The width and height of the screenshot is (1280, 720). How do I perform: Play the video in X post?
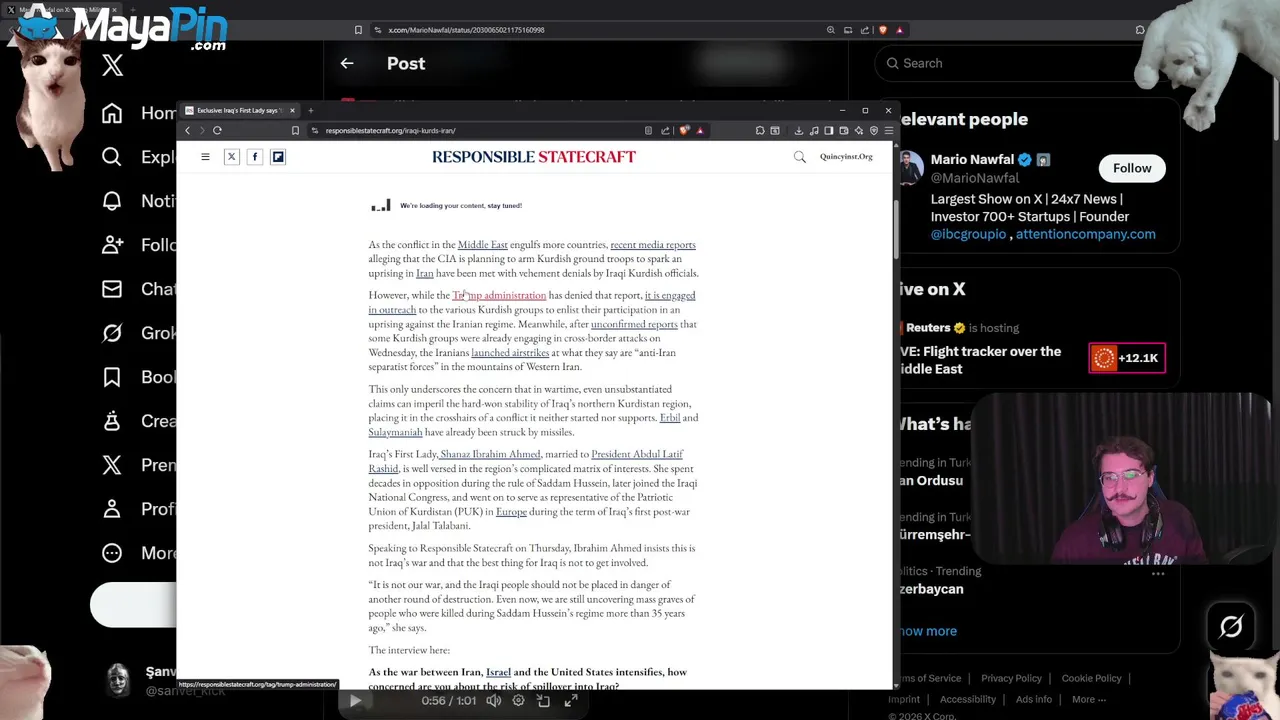355,701
